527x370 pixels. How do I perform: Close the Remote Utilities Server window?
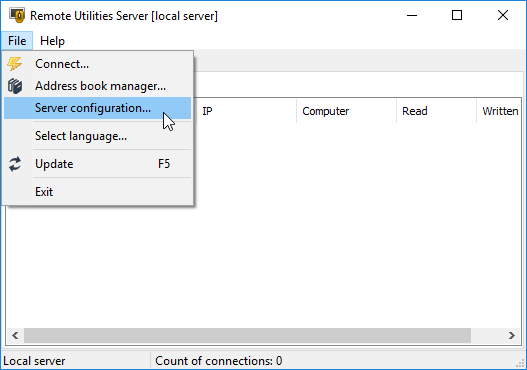click(x=503, y=15)
